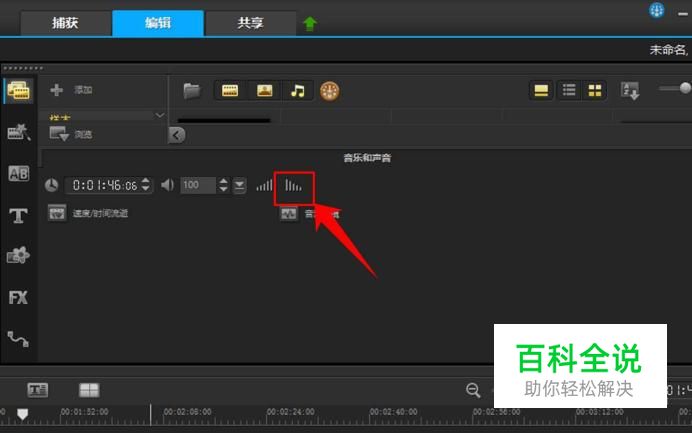Click the thumbnail size slider handle
Image resolution: width=692 pixels, height=433 pixels.
pos(685,88)
